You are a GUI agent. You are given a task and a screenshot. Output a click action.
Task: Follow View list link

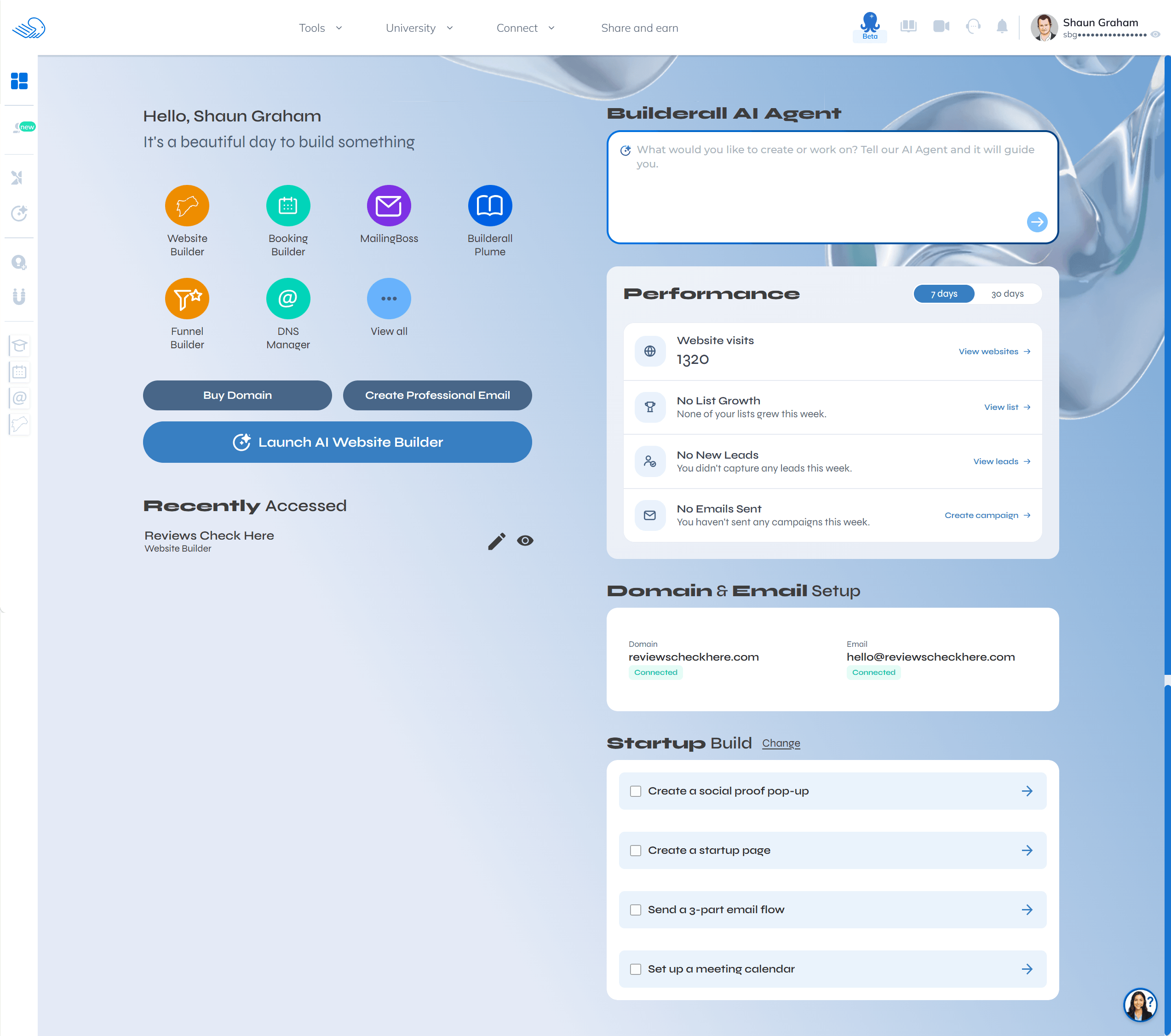(x=1007, y=407)
